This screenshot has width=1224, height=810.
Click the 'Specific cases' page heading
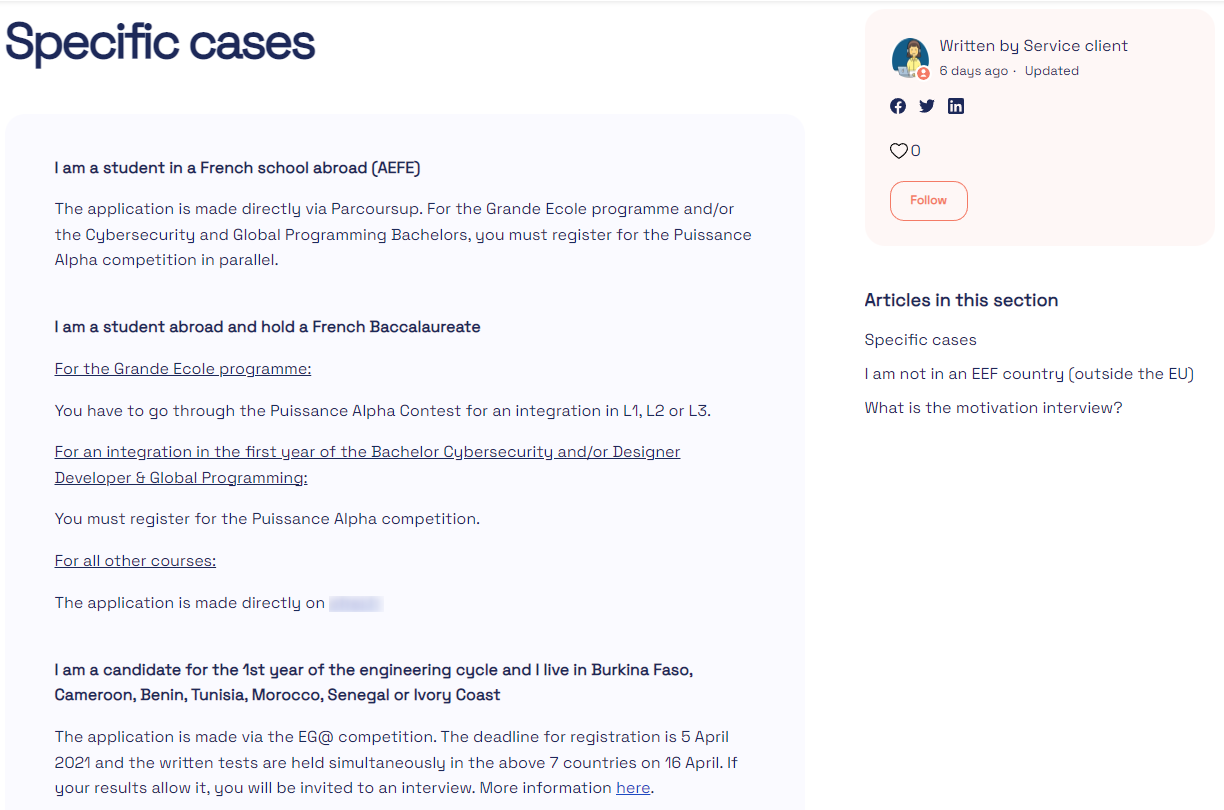[160, 43]
